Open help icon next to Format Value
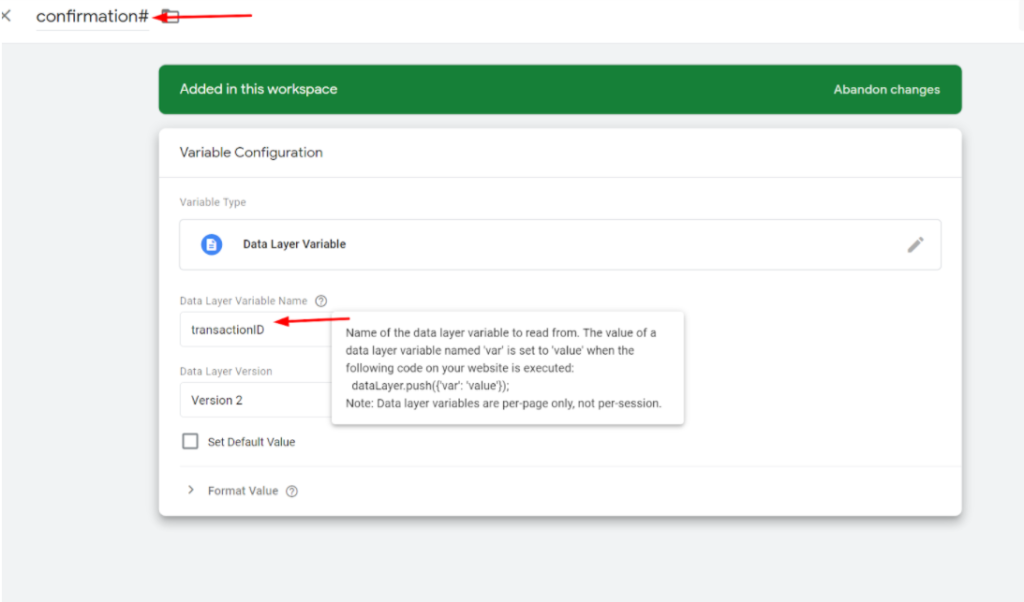1024x602 pixels. click(x=292, y=491)
